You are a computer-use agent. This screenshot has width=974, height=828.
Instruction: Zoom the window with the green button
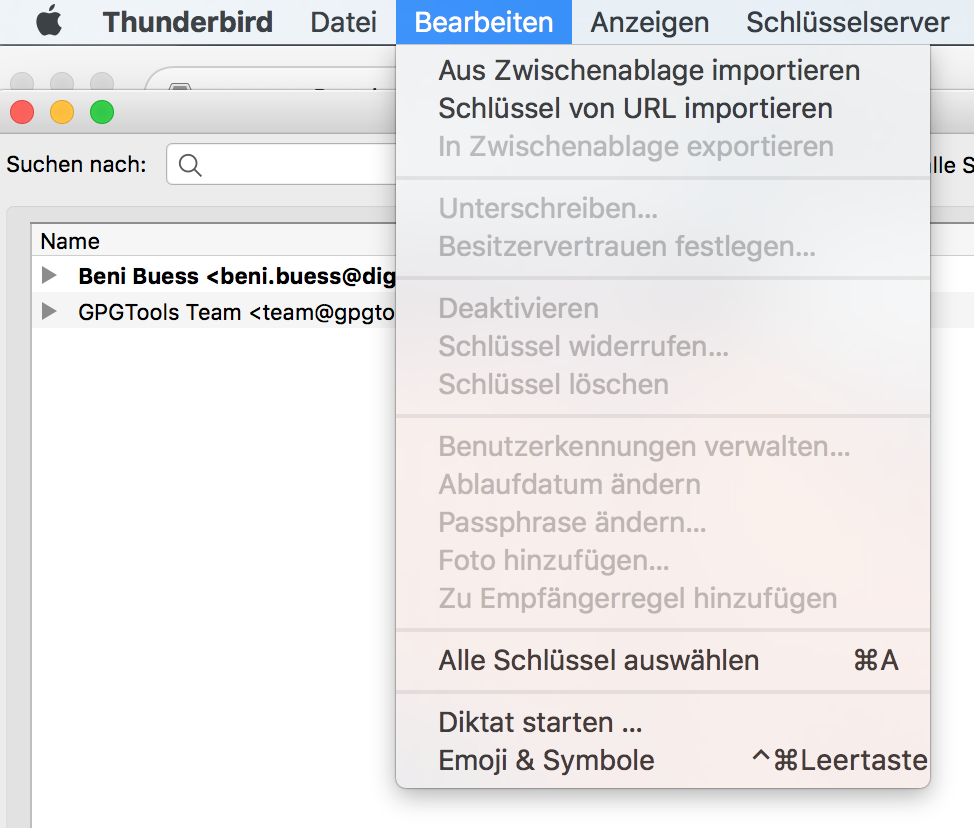tap(102, 112)
